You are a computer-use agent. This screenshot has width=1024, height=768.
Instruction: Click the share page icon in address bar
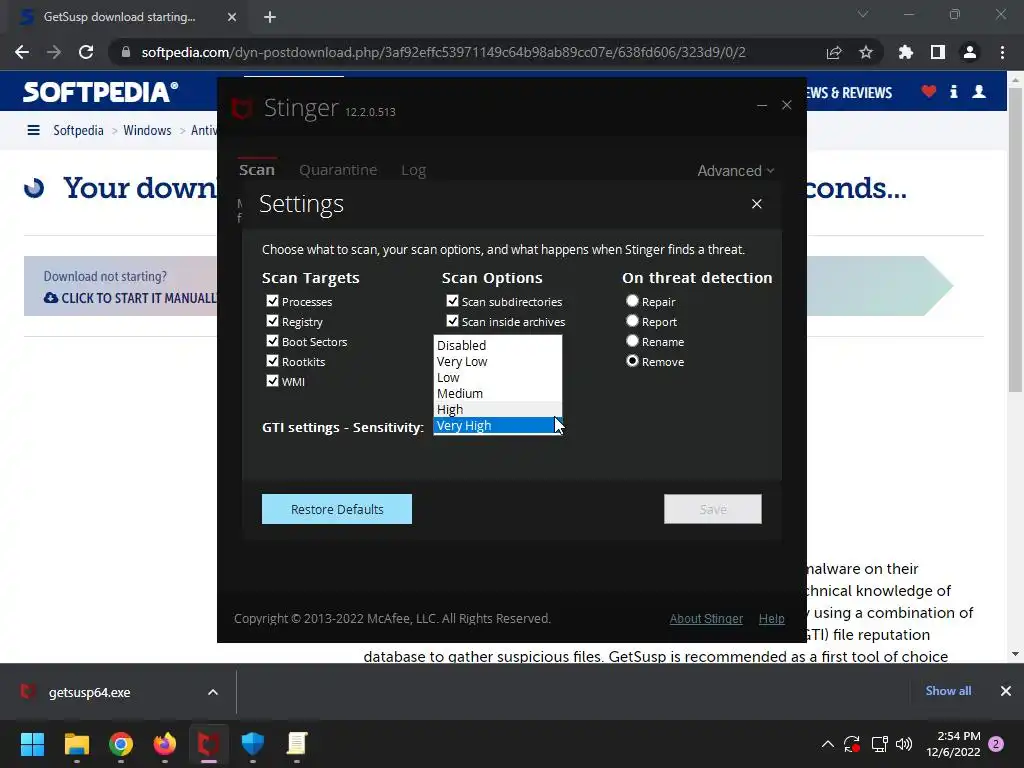(x=834, y=52)
